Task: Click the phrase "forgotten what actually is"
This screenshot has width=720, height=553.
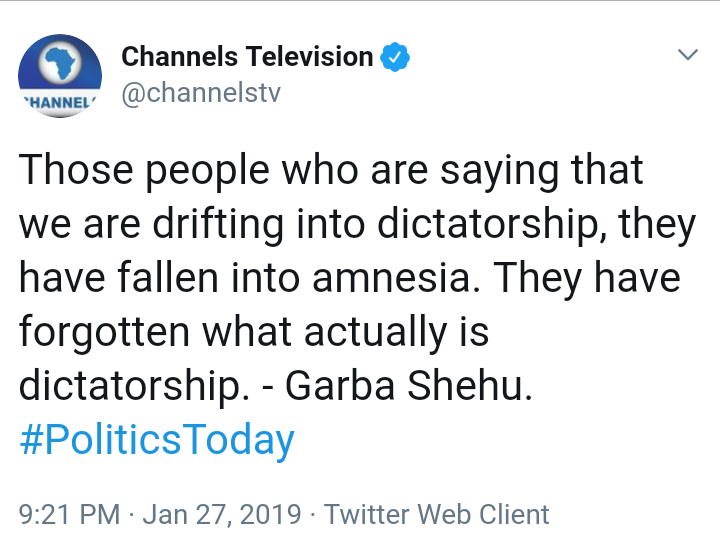Action: [254, 331]
